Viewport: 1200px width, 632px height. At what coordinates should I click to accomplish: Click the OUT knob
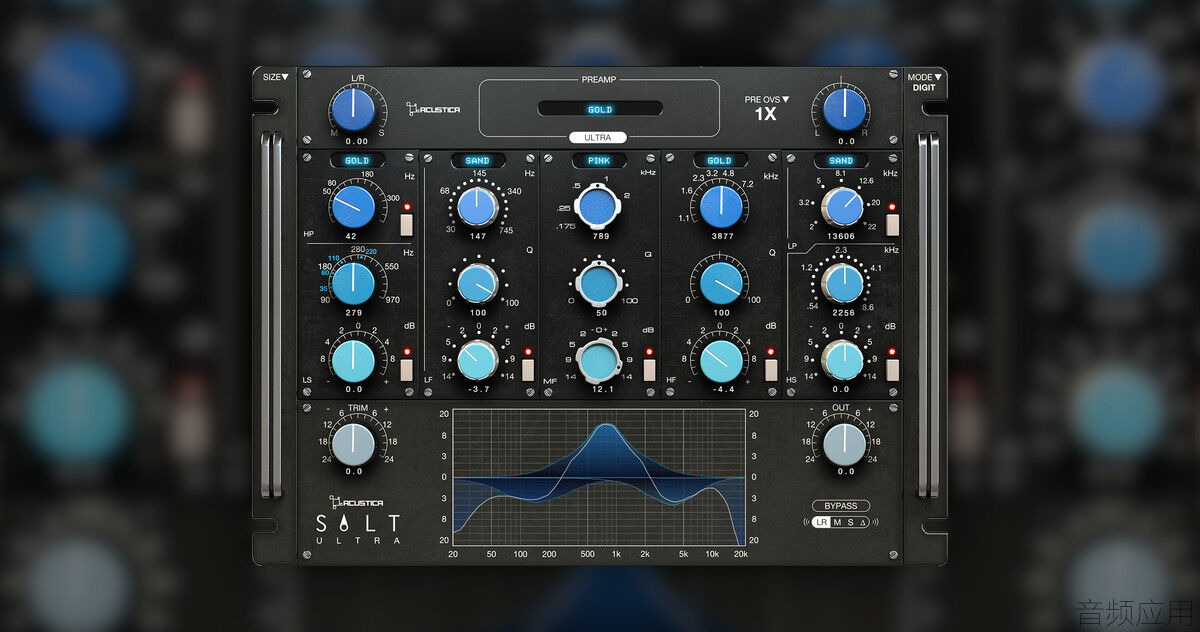point(845,444)
